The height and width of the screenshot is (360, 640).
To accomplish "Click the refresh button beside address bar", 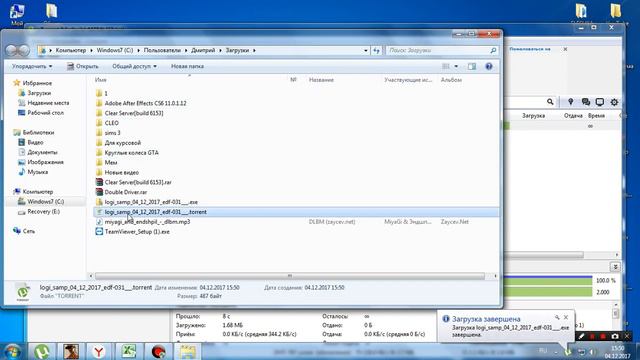I will point(376,50).
